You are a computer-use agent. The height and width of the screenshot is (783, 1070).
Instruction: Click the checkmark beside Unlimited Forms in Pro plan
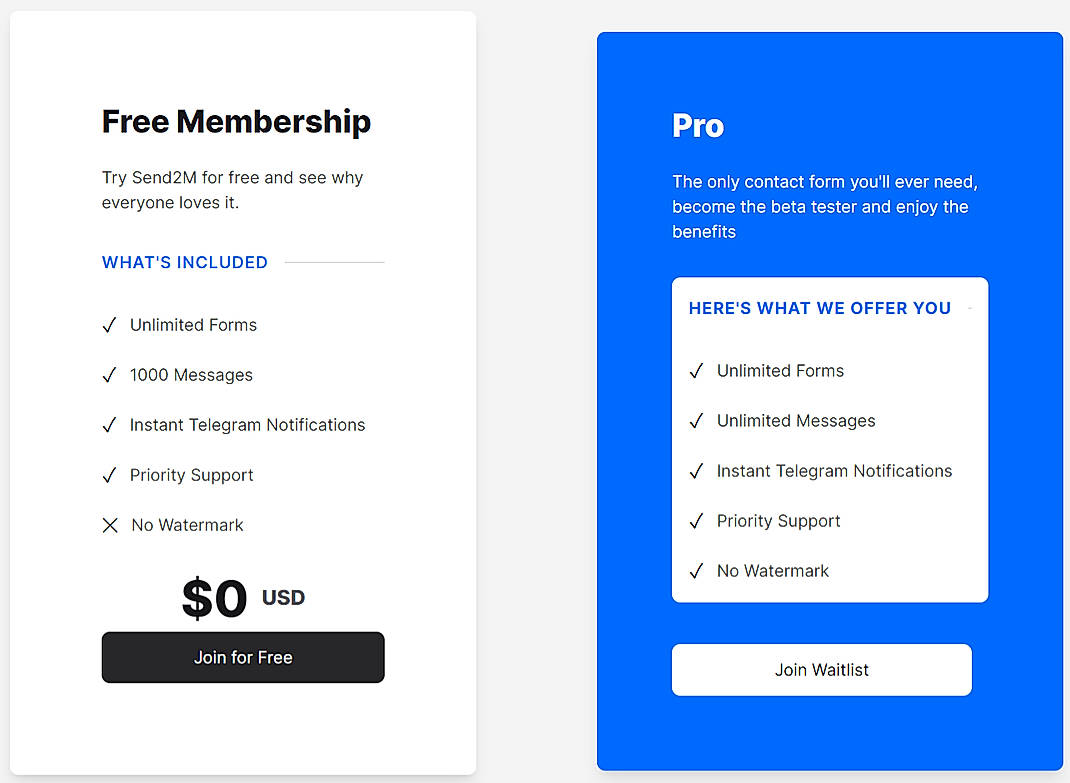(x=697, y=370)
